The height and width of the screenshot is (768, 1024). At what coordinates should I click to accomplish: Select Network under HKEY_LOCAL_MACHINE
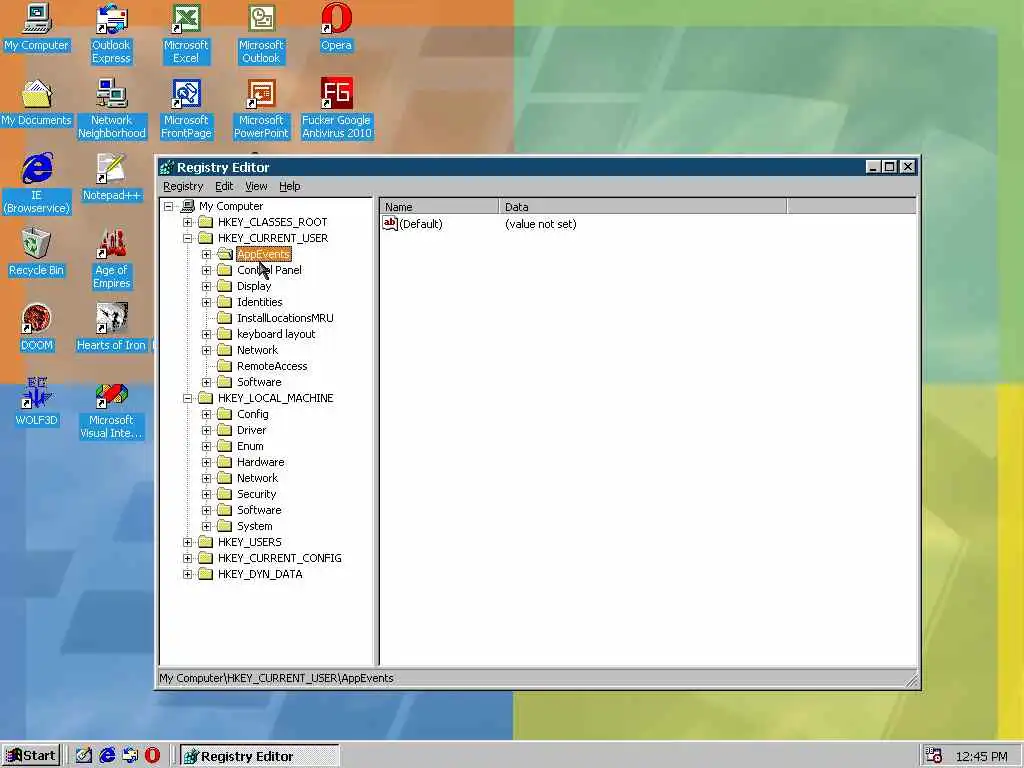(x=257, y=478)
